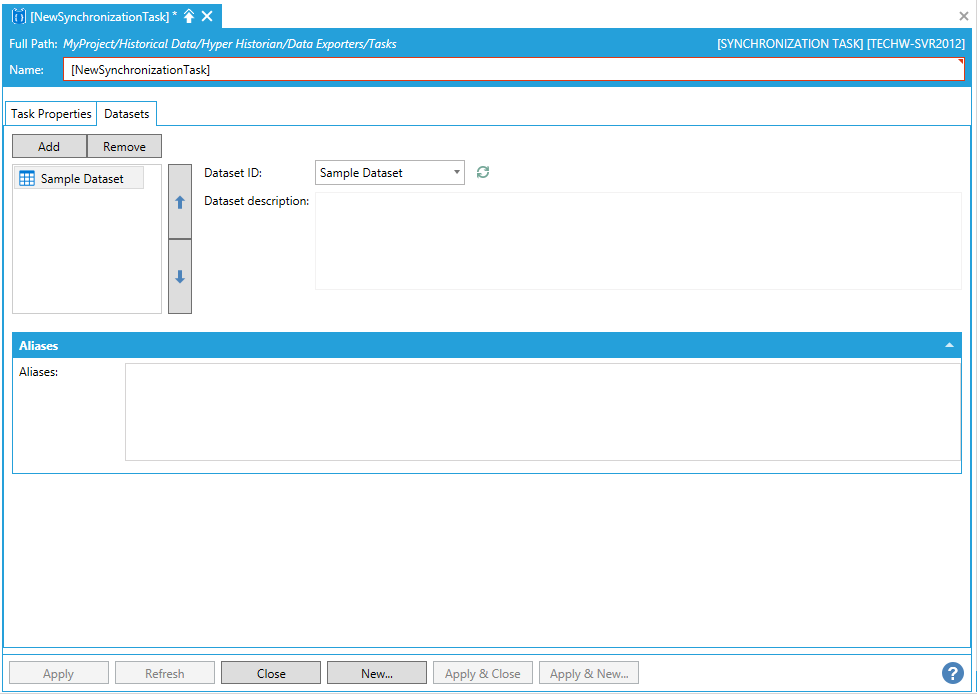Switch to the Task Properties tab
The image size is (977, 695).
[x=51, y=114]
